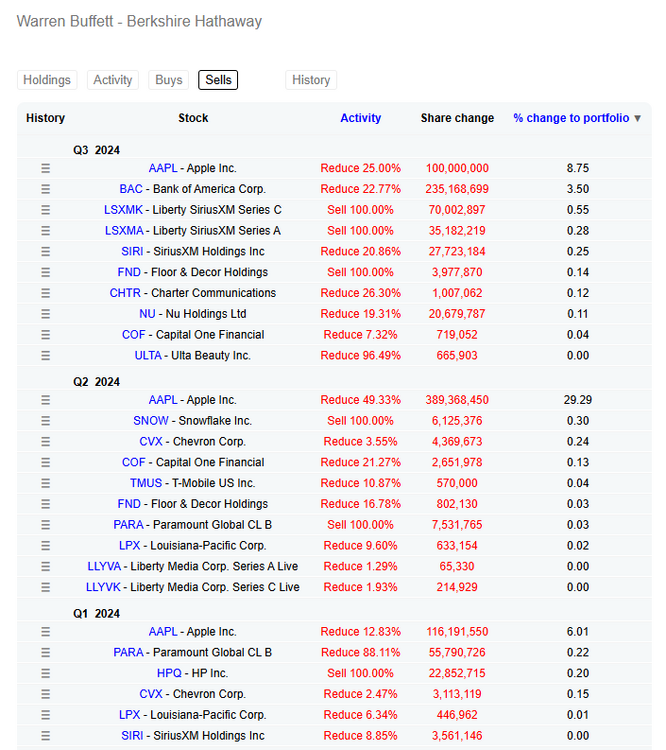The width and height of the screenshot is (666, 750).
Task: Open LSXMA ticker link
Action: point(124,231)
